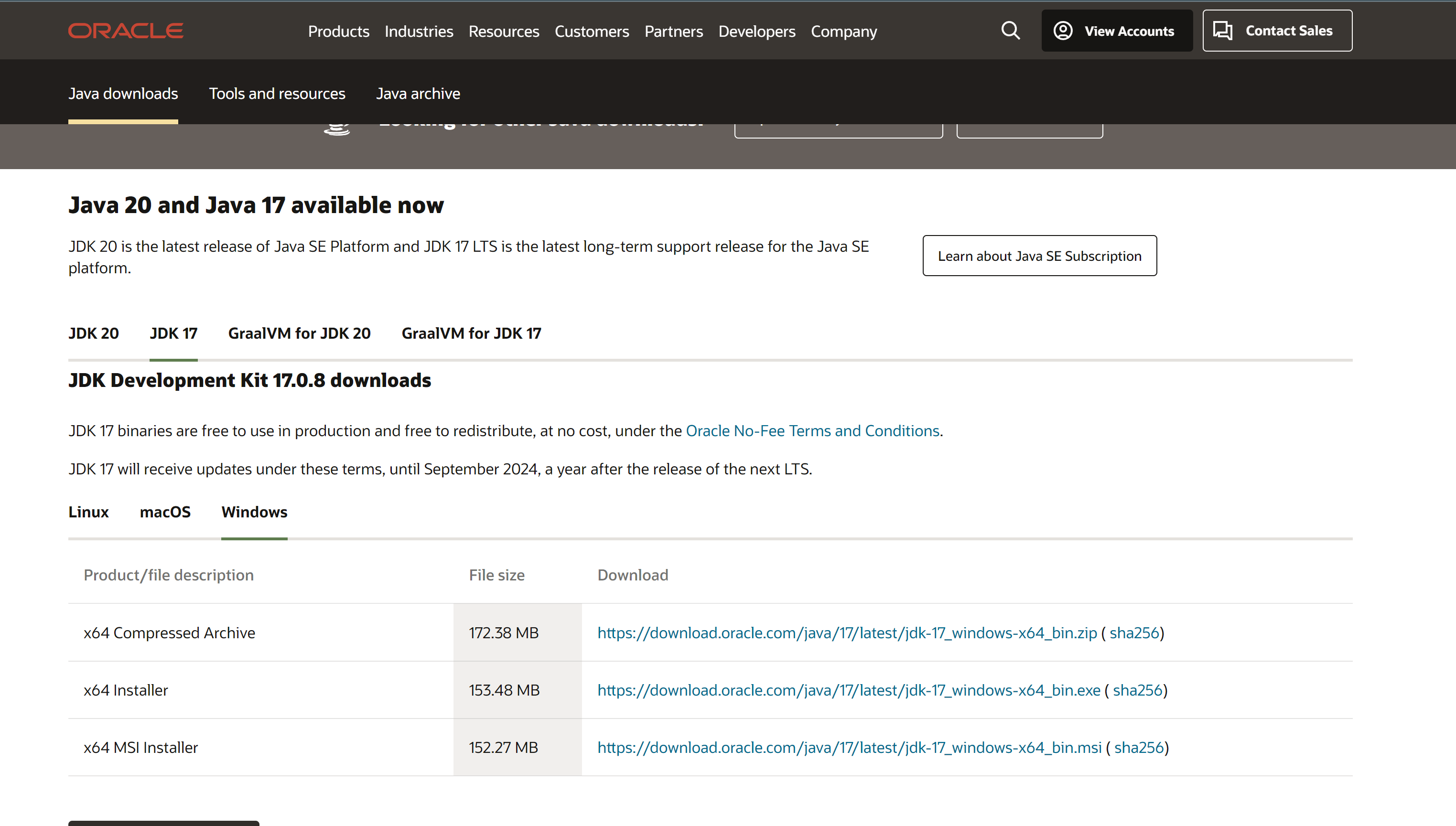Click the Download column header
Viewport: 1456px width, 826px height.
633,575
